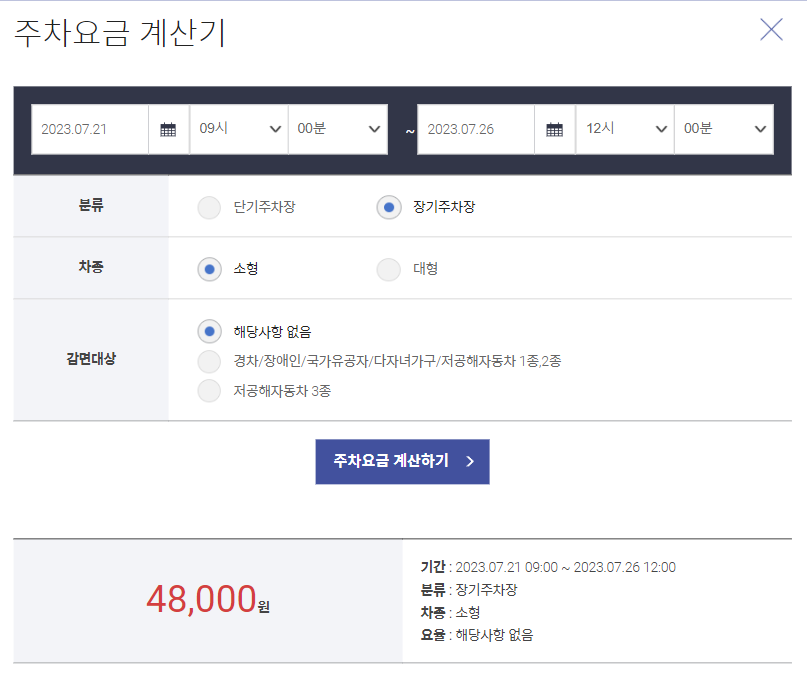The image size is (807, 695).
Task: Select the 단기주차장 radio option
Action: point(209,207)
